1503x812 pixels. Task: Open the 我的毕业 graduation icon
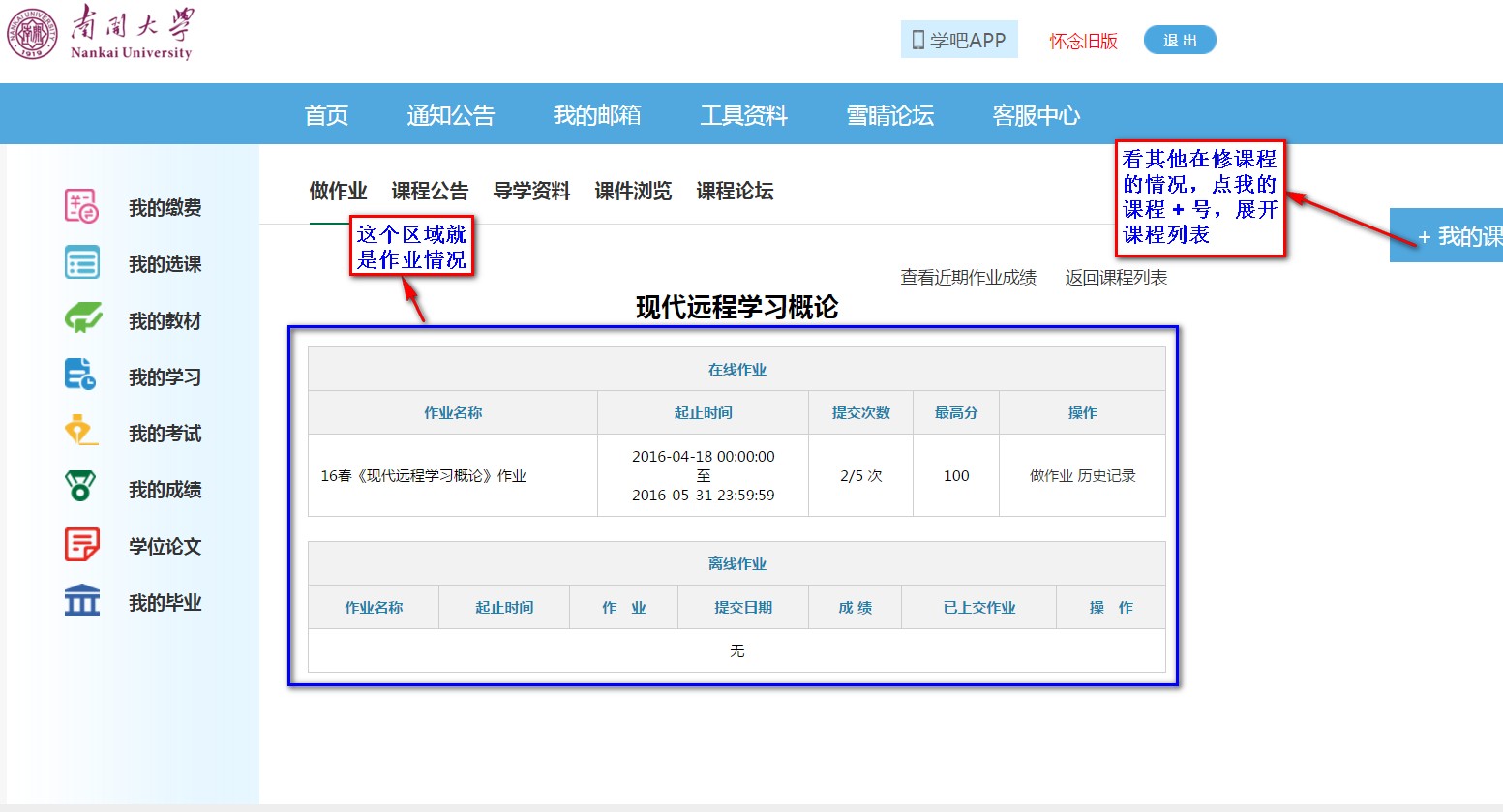pyautogui.click(x=81, y=601)
